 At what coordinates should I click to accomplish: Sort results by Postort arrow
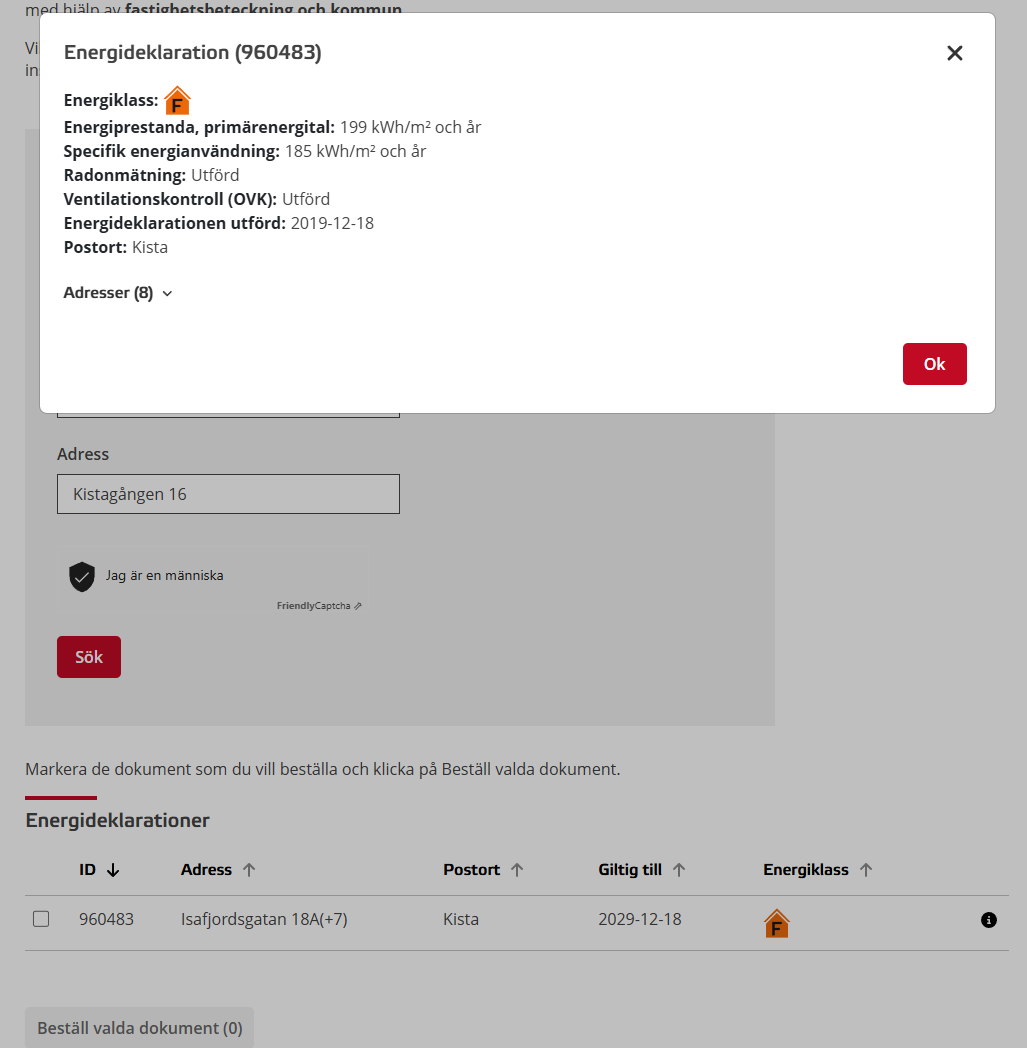point(517,870)
